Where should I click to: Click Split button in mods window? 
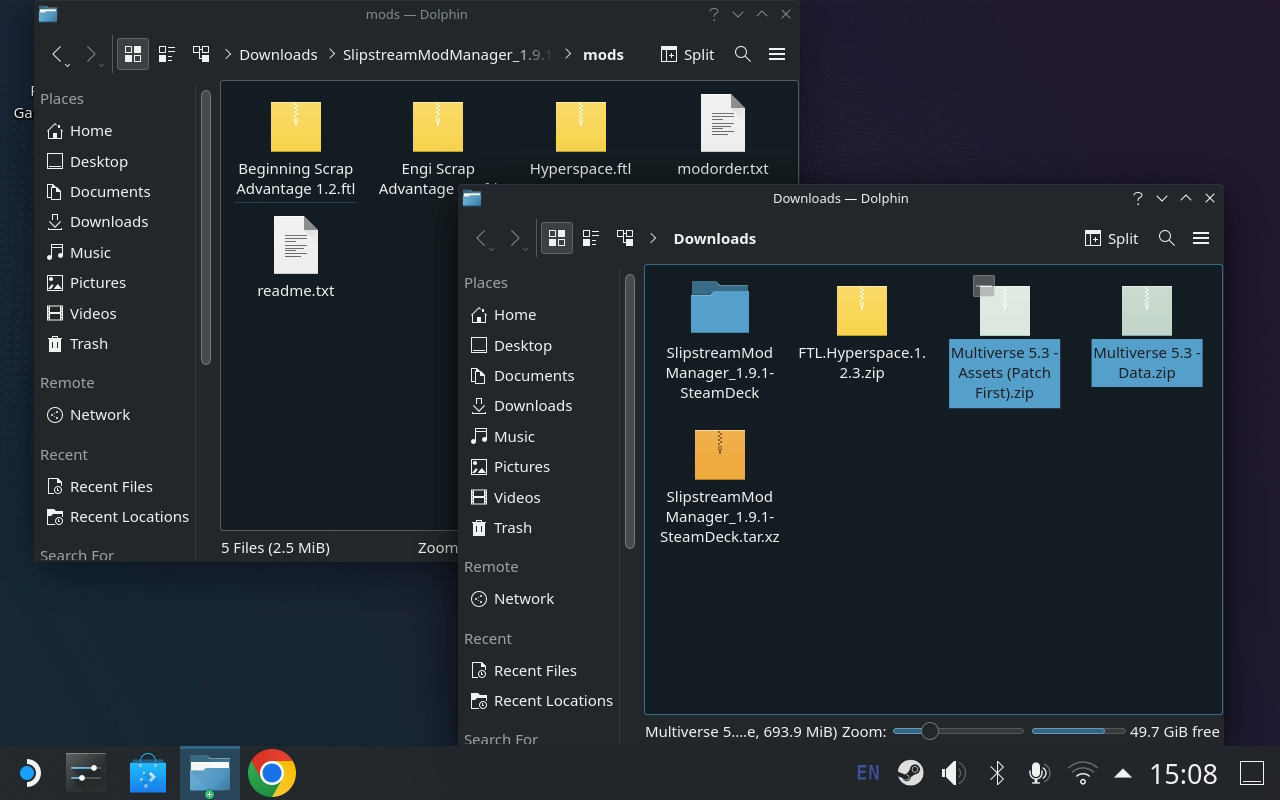click(687, 54)
